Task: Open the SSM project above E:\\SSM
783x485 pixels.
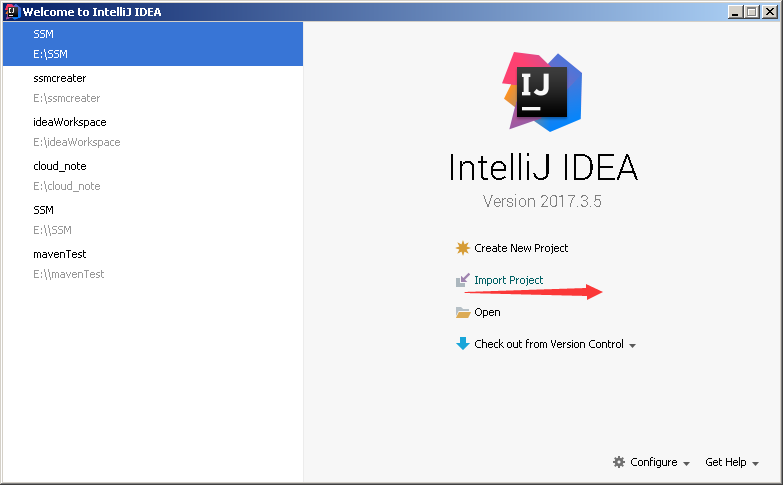Action: tap(153, 220)
